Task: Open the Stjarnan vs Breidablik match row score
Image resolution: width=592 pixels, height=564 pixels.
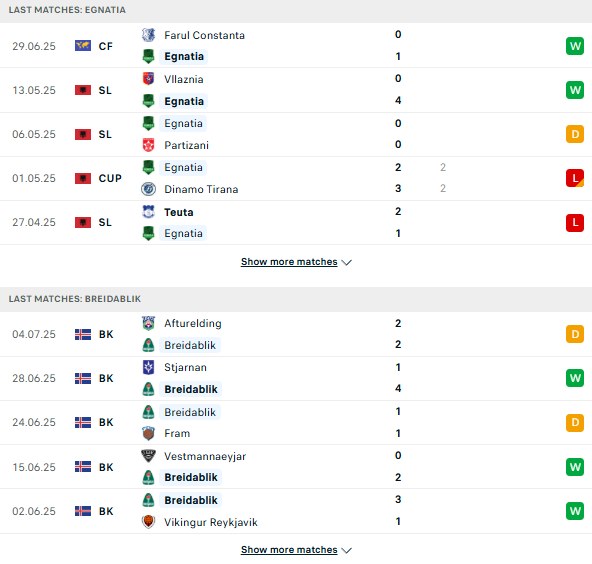Action: (398, 378)
